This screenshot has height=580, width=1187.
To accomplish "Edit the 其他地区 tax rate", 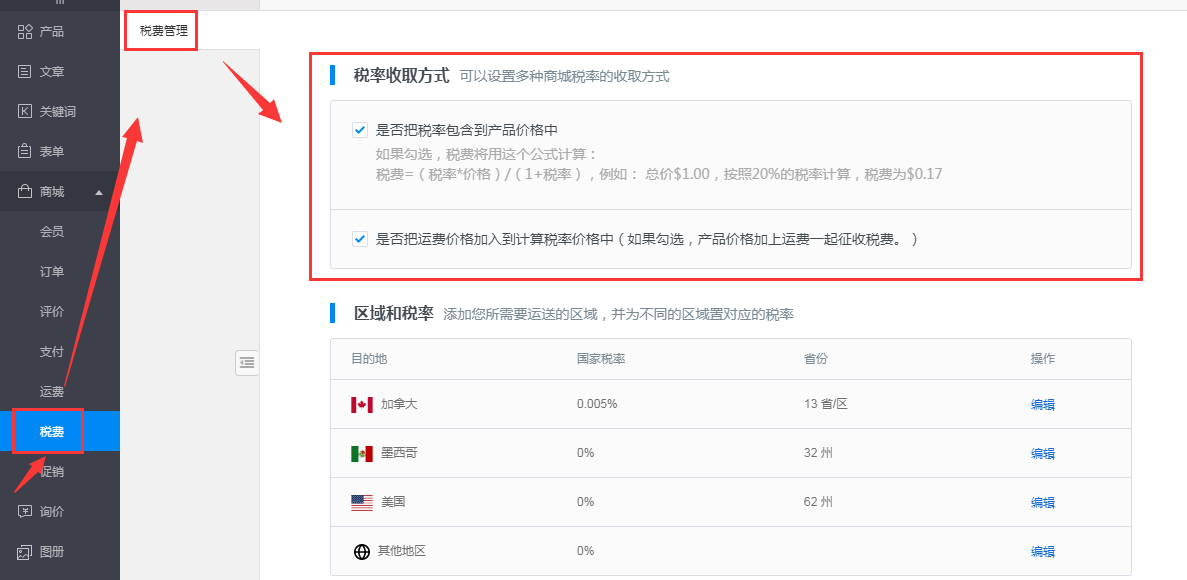I will point(1042,552).
